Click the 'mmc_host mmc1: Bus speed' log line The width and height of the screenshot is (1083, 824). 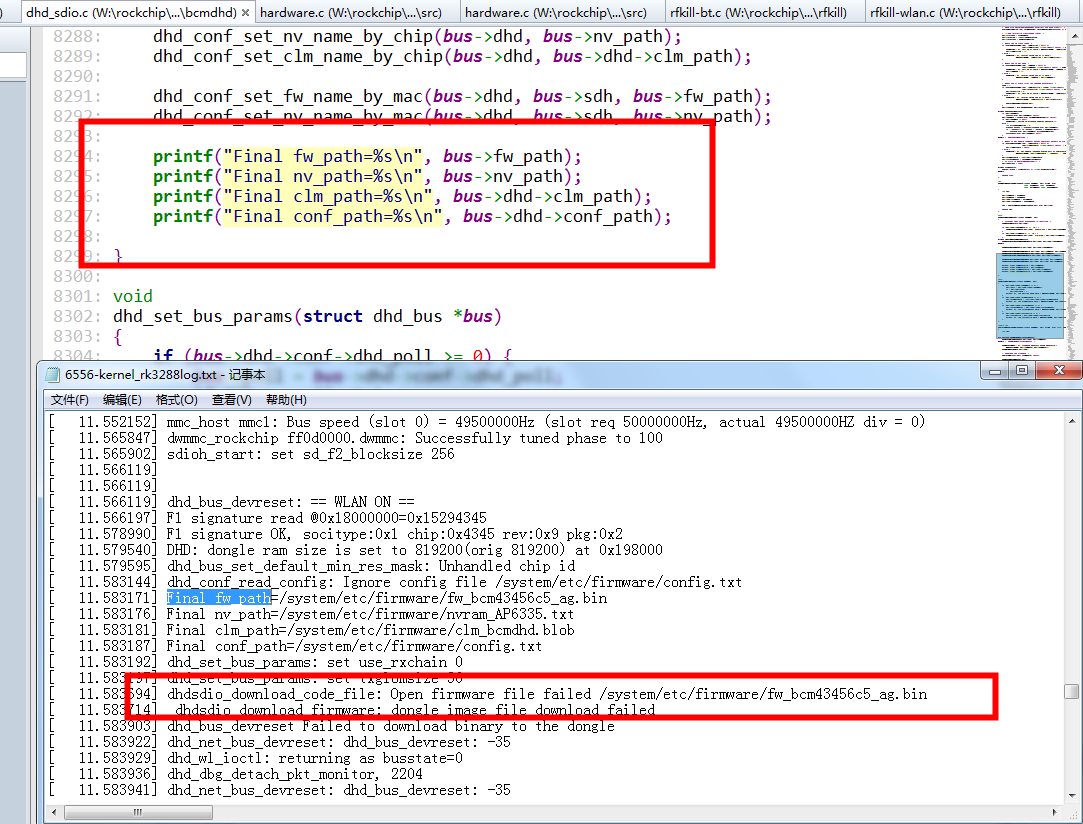point(546,422)
